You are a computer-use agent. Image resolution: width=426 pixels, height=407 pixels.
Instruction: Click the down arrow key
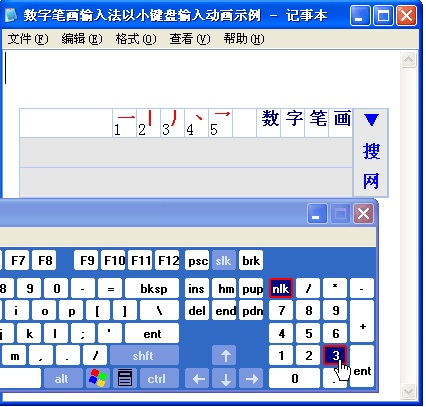pyautogui.click(x=225, y=378)
